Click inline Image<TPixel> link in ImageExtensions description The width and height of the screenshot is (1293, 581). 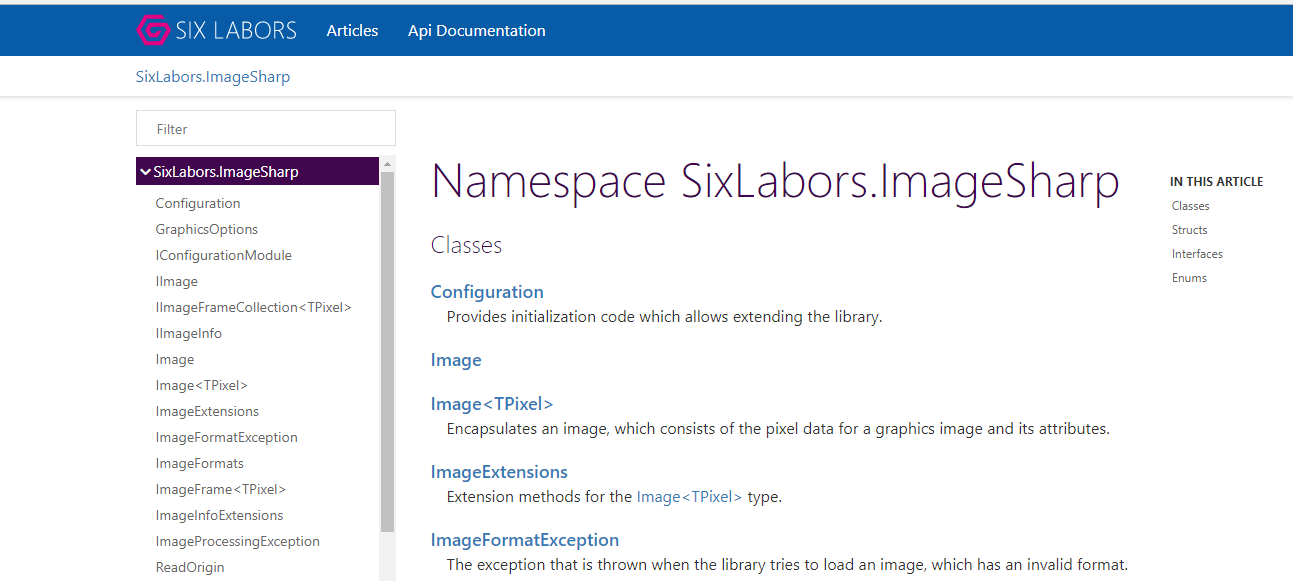pos(690,496)
